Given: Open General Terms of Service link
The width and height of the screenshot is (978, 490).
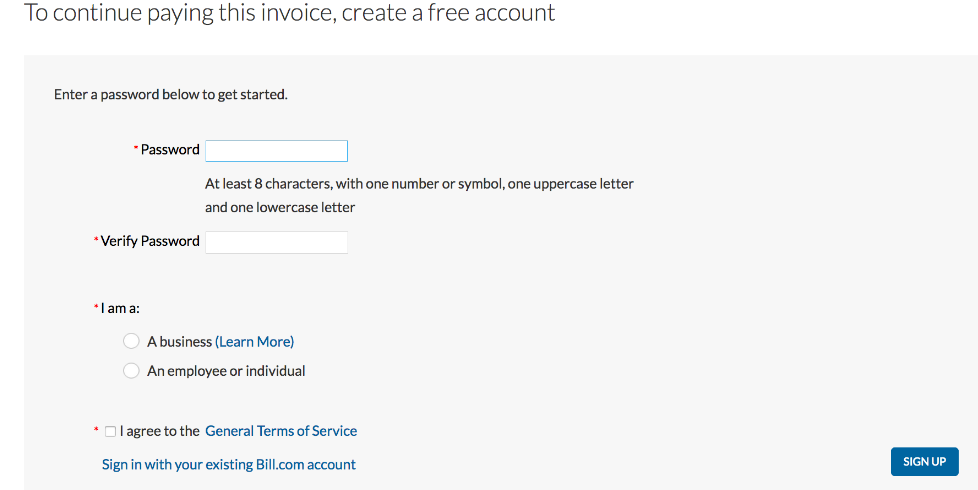Looking at the screenshot, I should pos(281,431).
